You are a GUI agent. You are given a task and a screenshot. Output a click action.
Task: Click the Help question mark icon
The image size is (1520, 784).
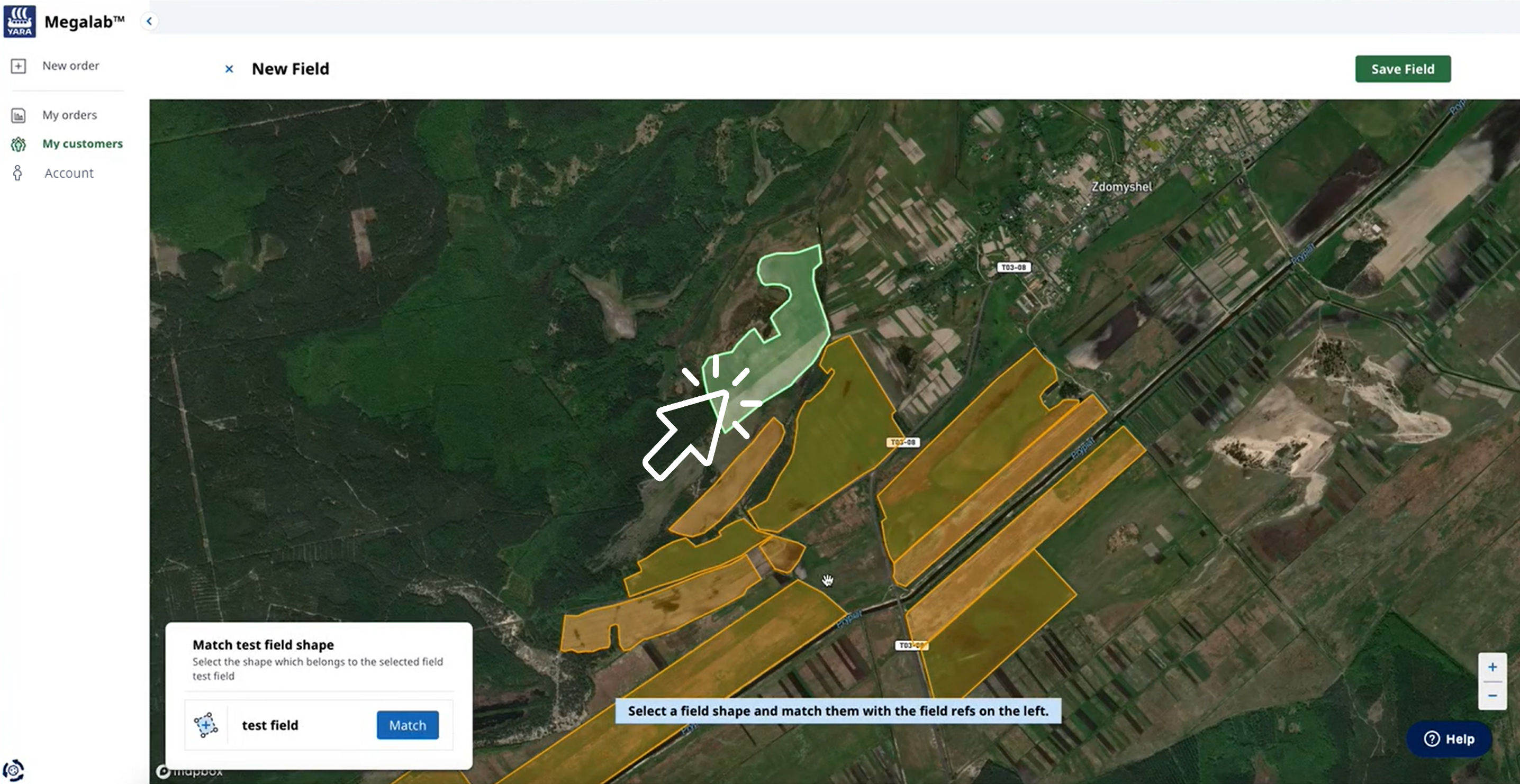coord(1432,739)
